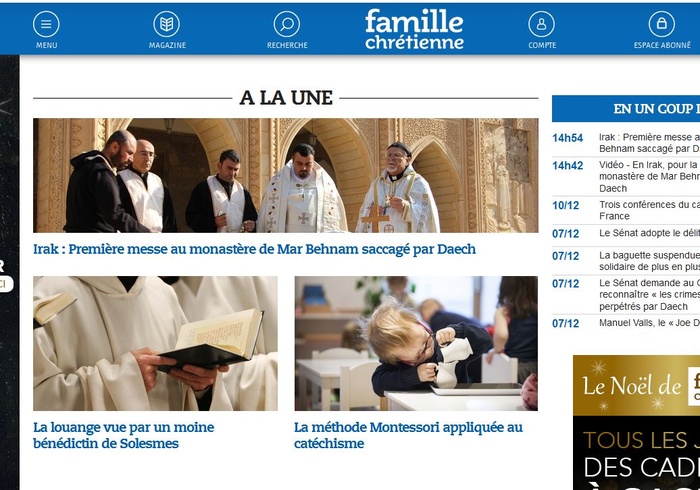Open the 10/12 Trois conférences news item
This screenshot has height=490, width=700.
point(626,210)
